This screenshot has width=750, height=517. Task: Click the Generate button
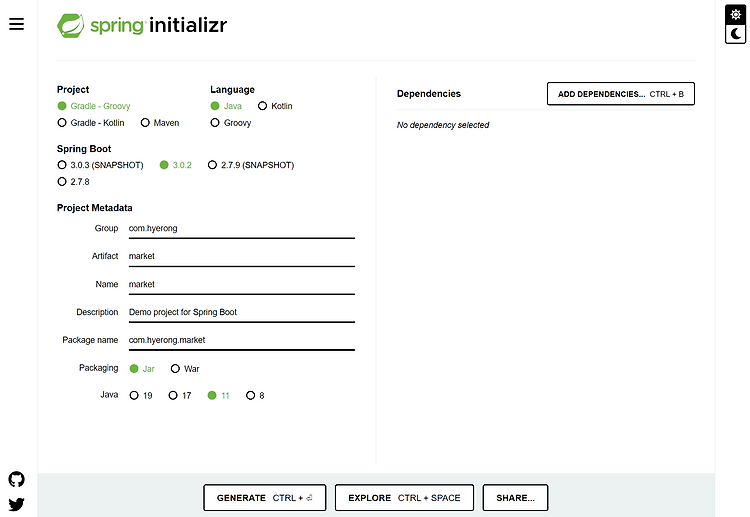coord(265,498)
